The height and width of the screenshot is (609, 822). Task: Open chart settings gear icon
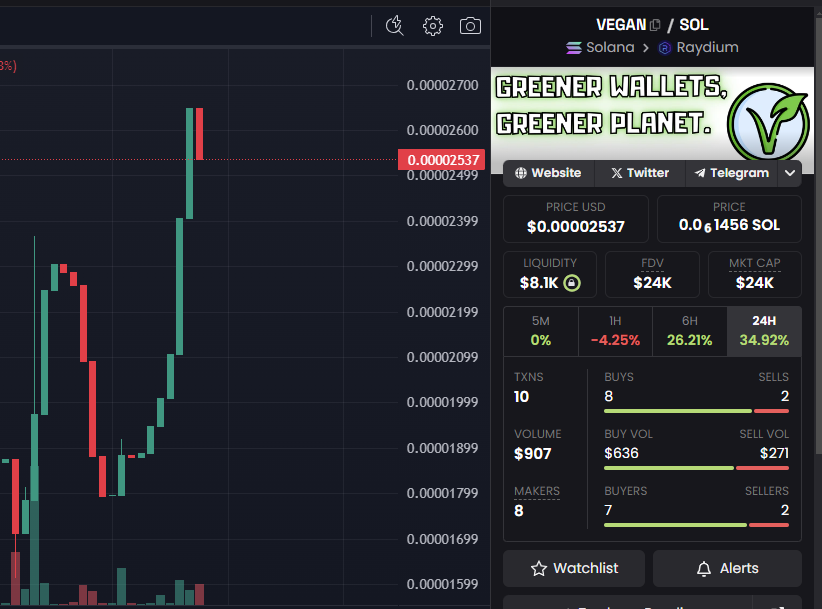click(432, 26)
